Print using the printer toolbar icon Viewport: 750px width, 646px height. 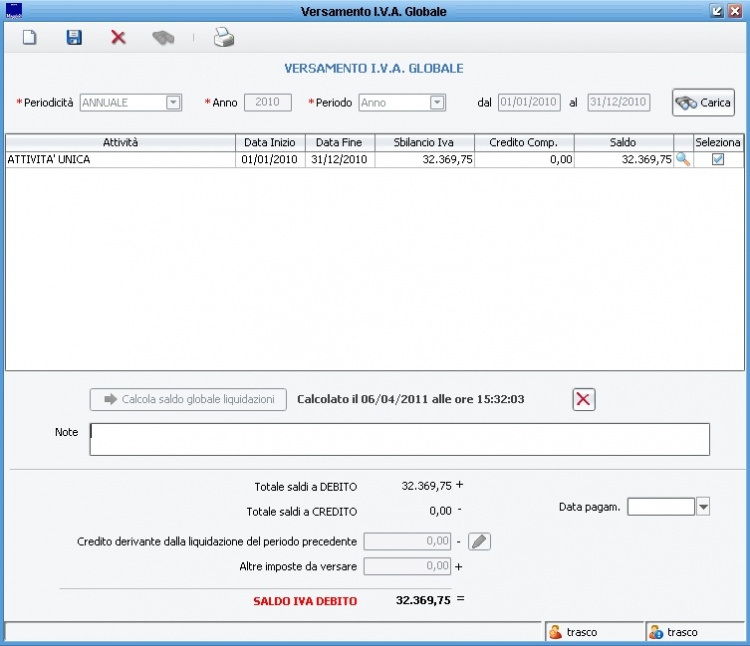click(223, 38)
